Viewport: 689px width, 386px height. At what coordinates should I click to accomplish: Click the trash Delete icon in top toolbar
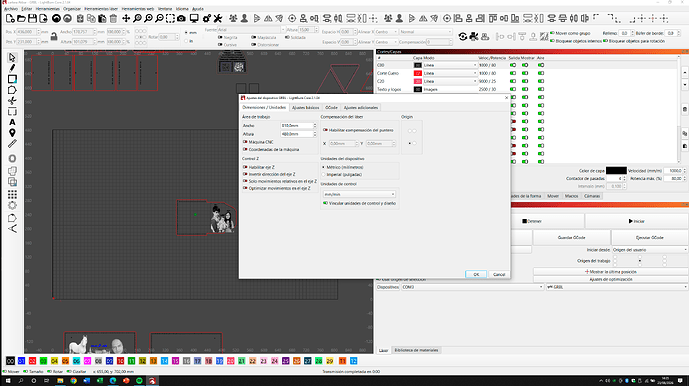click(113, 18)
